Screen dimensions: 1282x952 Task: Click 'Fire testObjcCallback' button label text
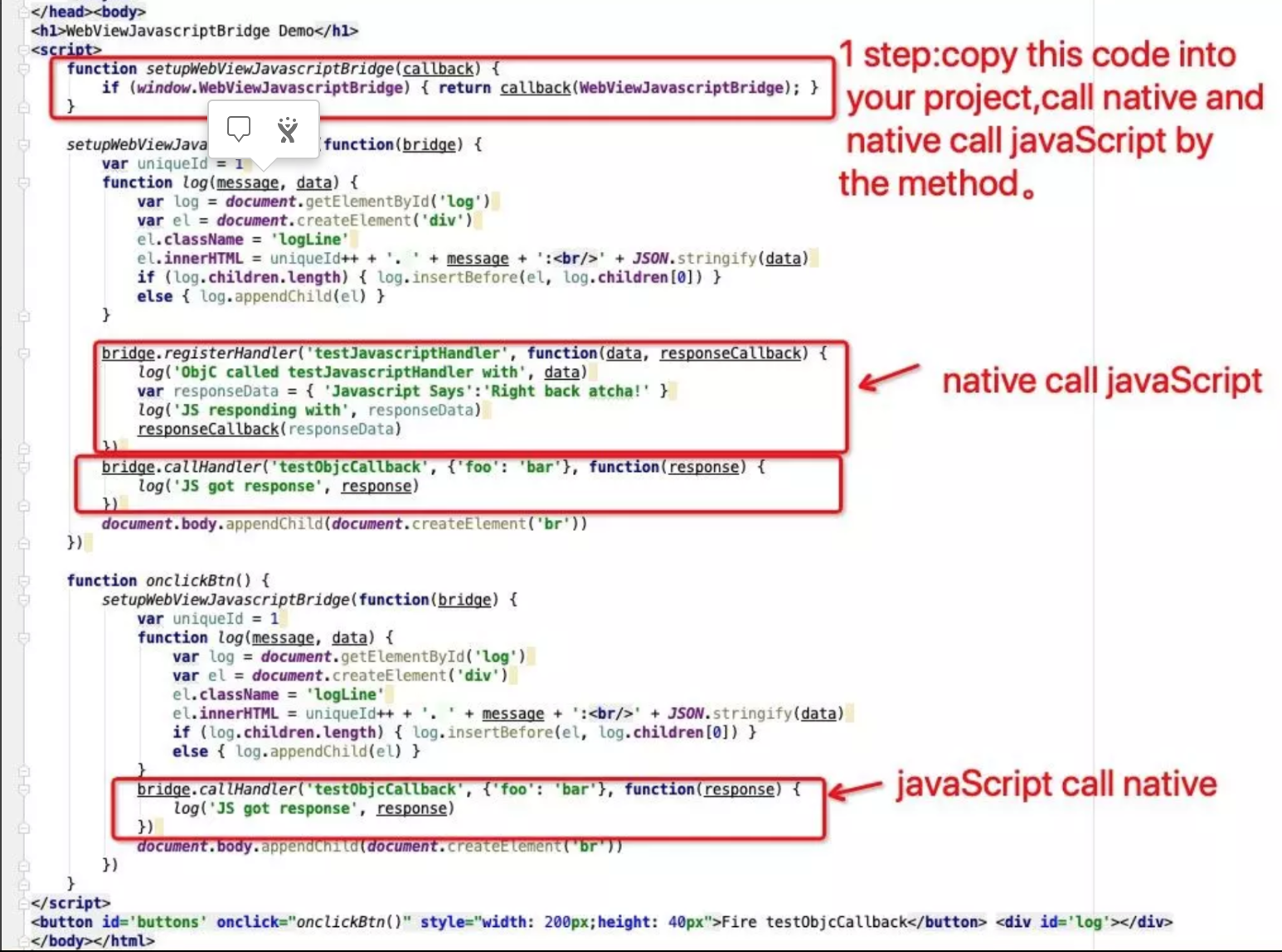click(815, 922)
